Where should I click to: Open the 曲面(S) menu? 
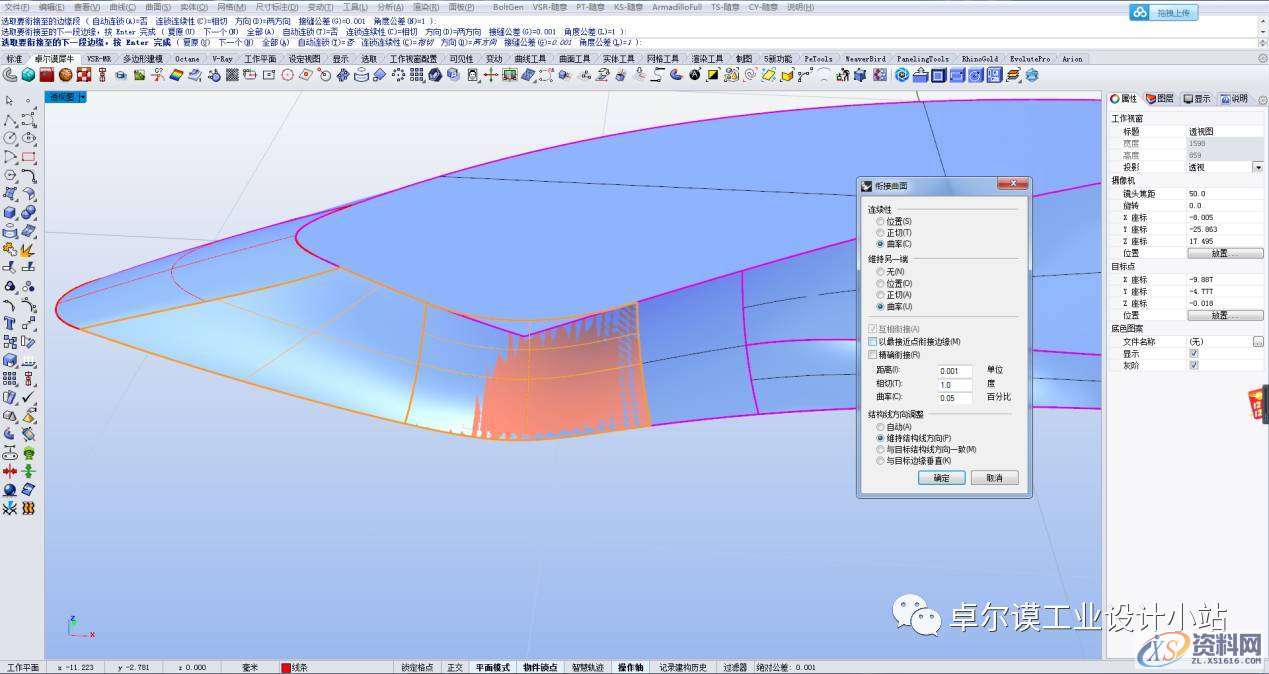pyautogui.click(x=157, y=6)
